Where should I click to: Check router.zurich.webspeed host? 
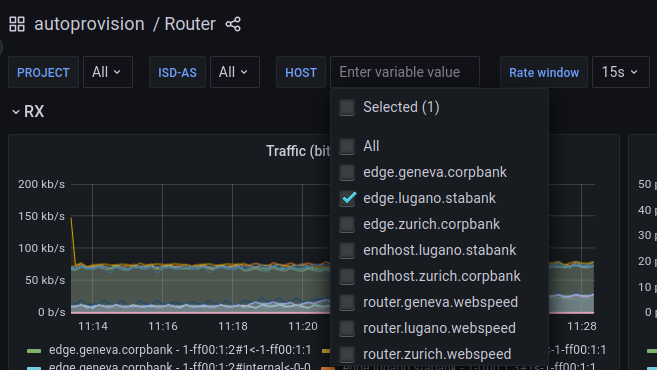tap(347, 354)
